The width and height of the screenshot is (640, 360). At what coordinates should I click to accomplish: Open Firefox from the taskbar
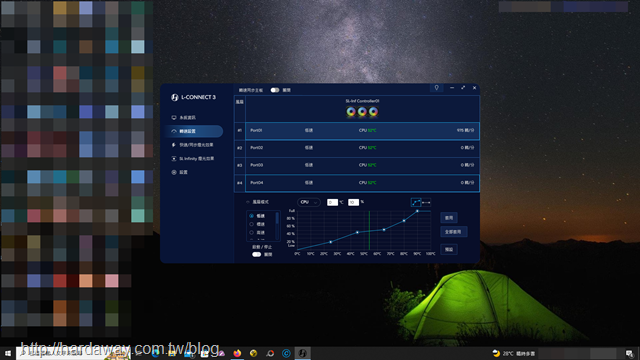click(x=237, y=353)
